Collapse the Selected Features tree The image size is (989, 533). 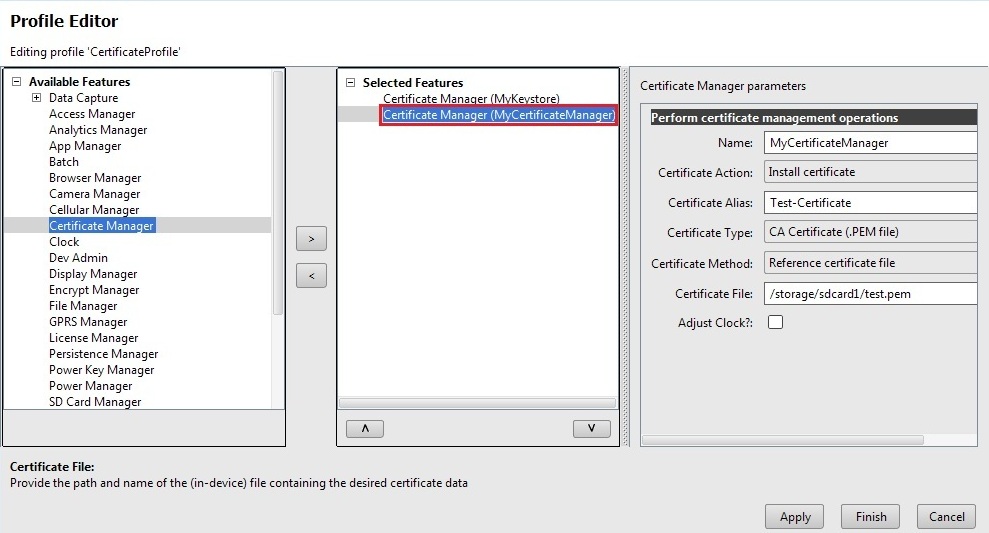(350, 83)
